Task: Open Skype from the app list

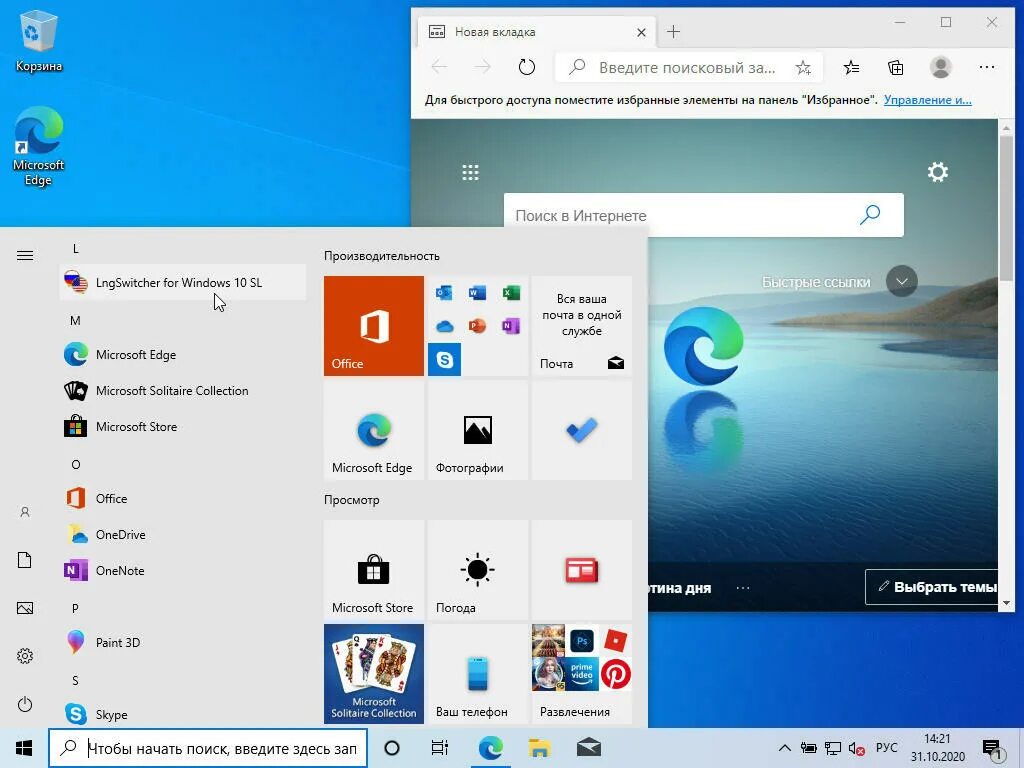Action: 183,714
